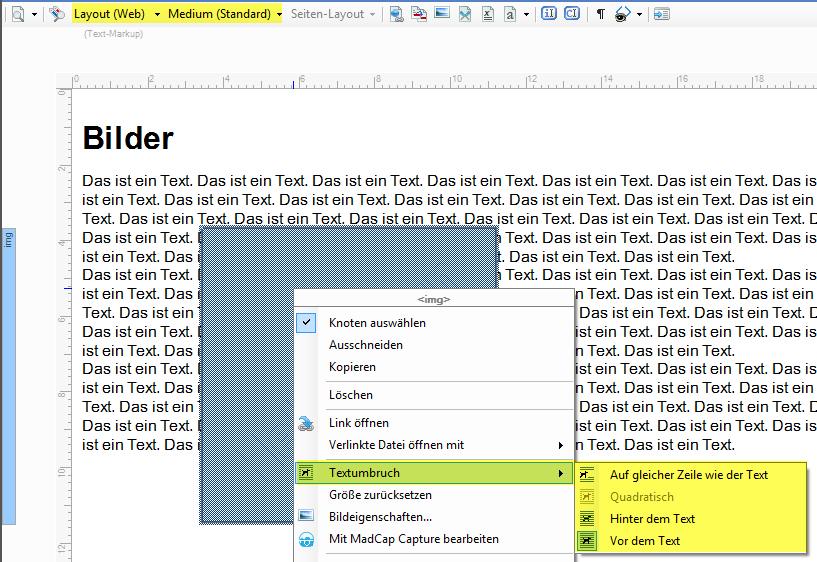This screenshot has width=817, height=562.
Task: Click the eye-with-tags markup visibility icon
Action: 622,14
